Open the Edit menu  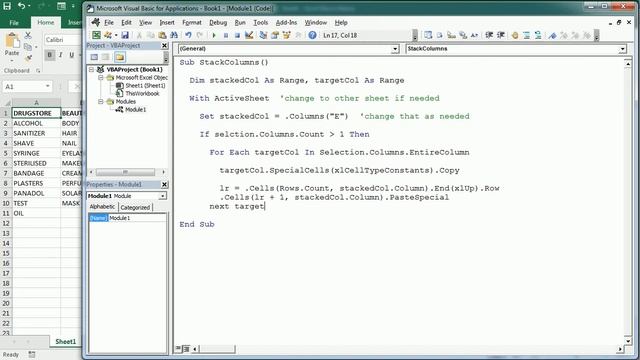tap(127, 22)
